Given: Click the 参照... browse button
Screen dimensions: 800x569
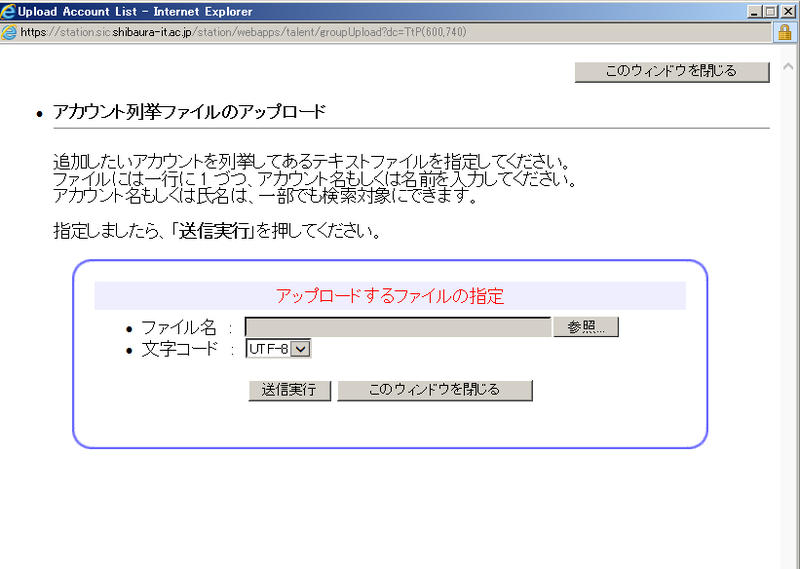Looking at the screenshot, I should [586, 327].
